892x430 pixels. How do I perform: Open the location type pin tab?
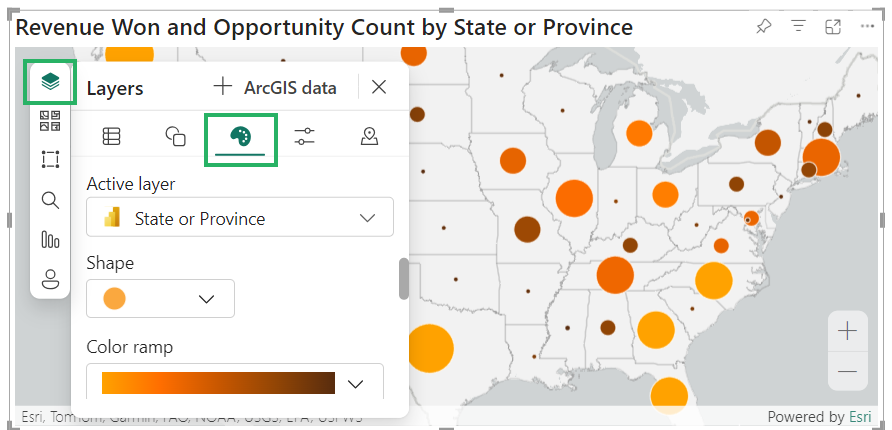point(369,137)
